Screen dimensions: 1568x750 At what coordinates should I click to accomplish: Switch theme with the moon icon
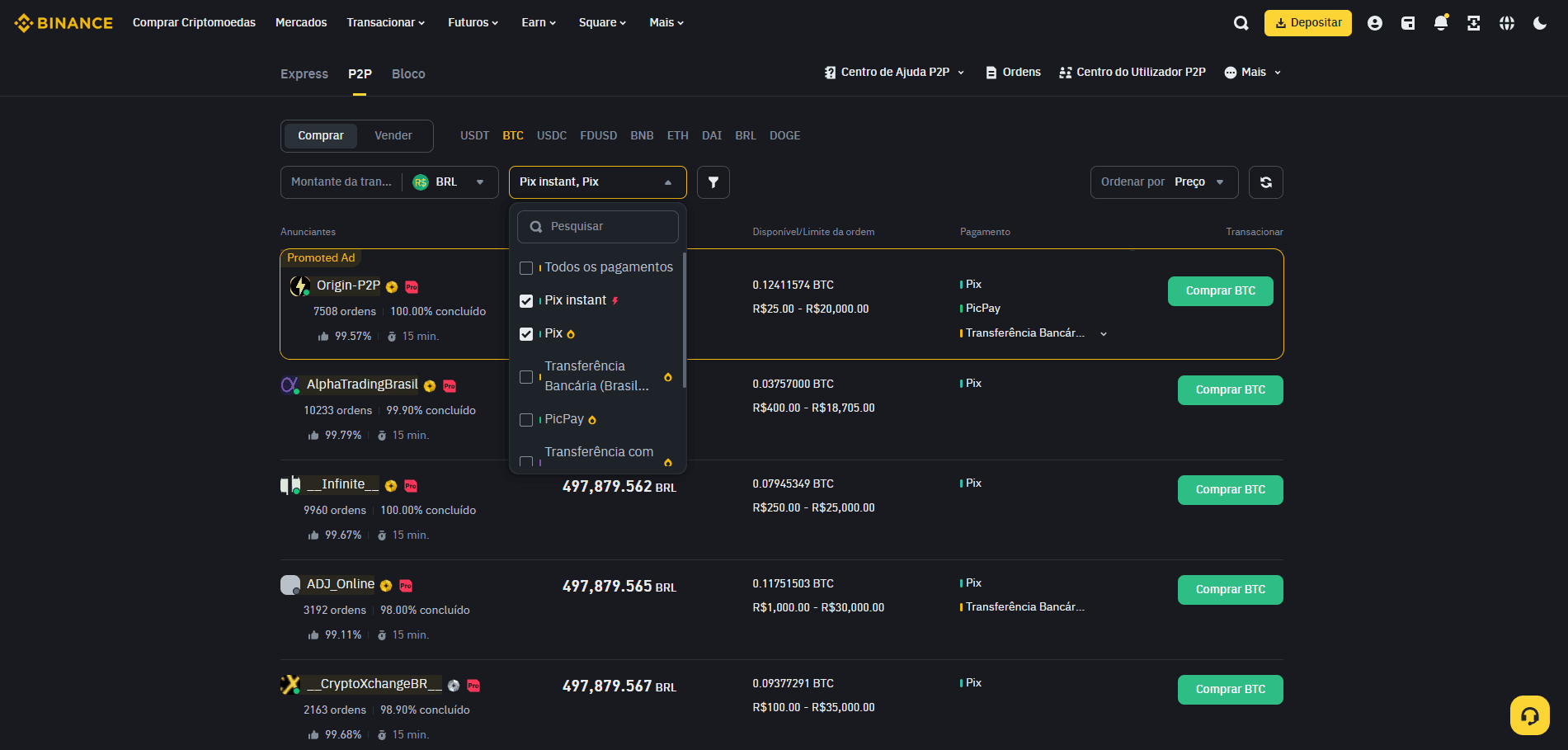[1540, 23]
